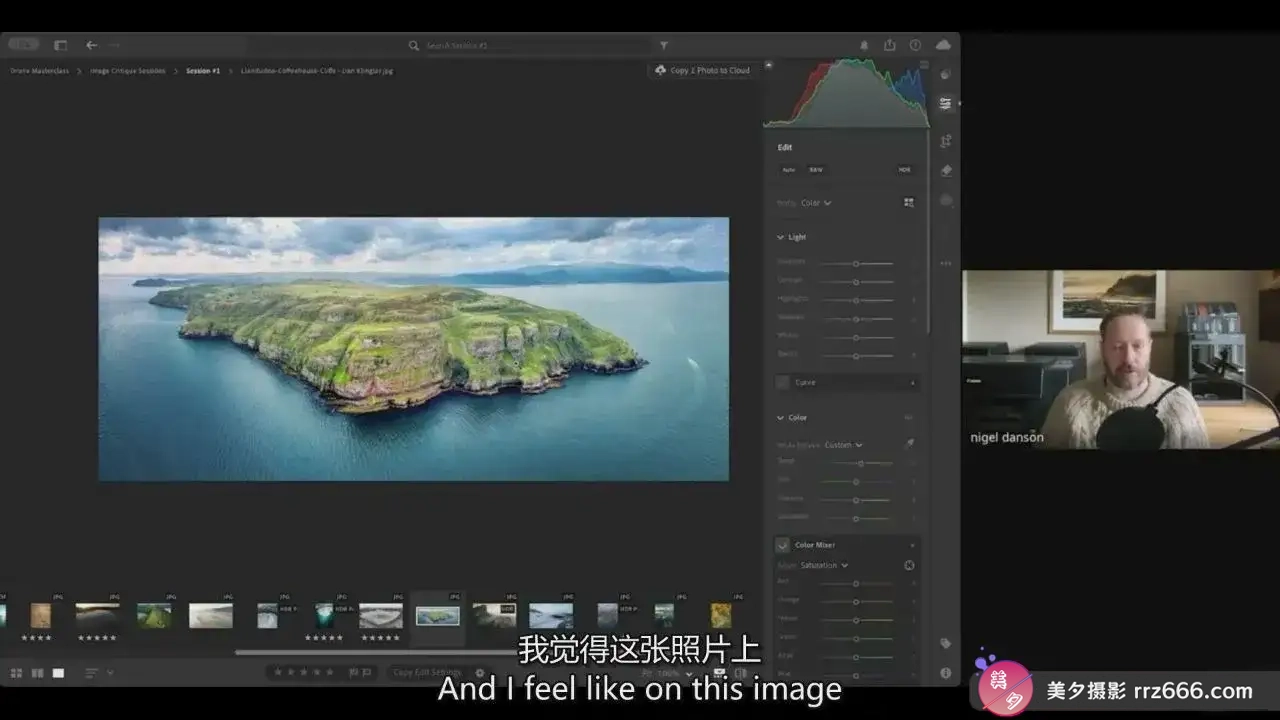Go back with the arrow icon
1280x720 pixels.
(x=91, y=45)
